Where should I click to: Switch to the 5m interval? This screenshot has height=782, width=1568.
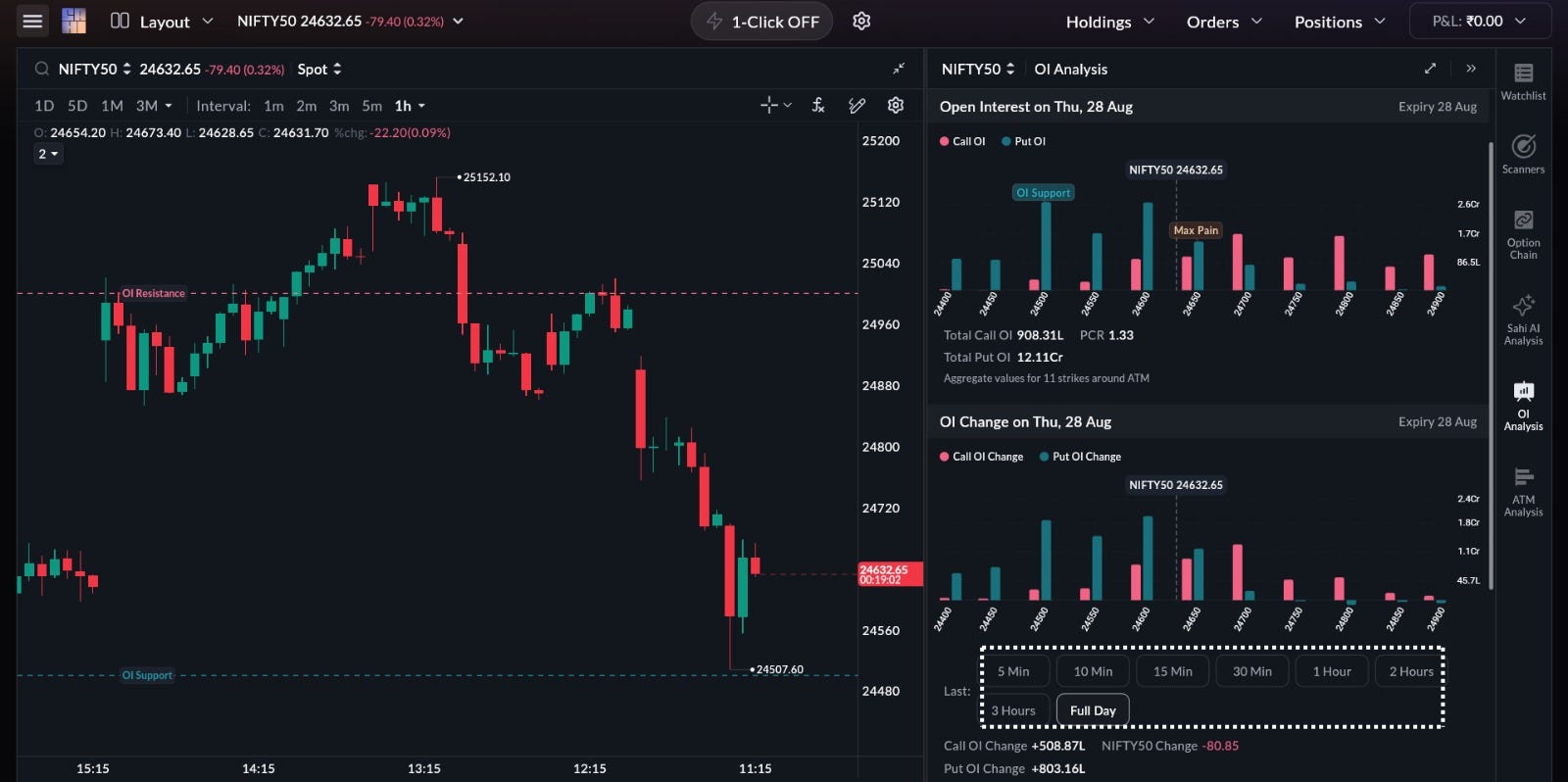(x=371, y=106)
